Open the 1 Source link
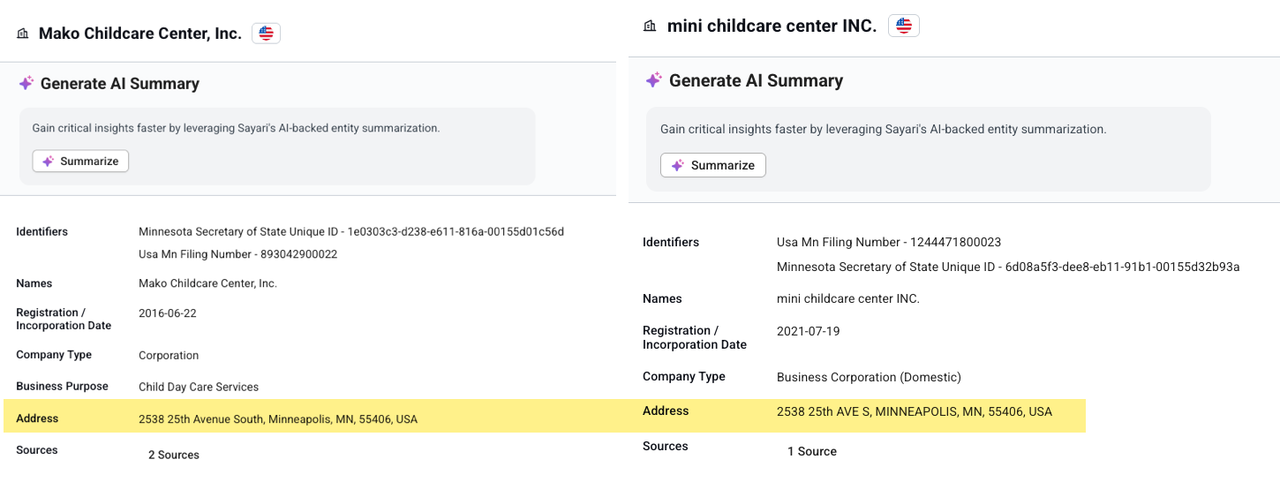The image size is (1280, 482). [x=811, y=451]
